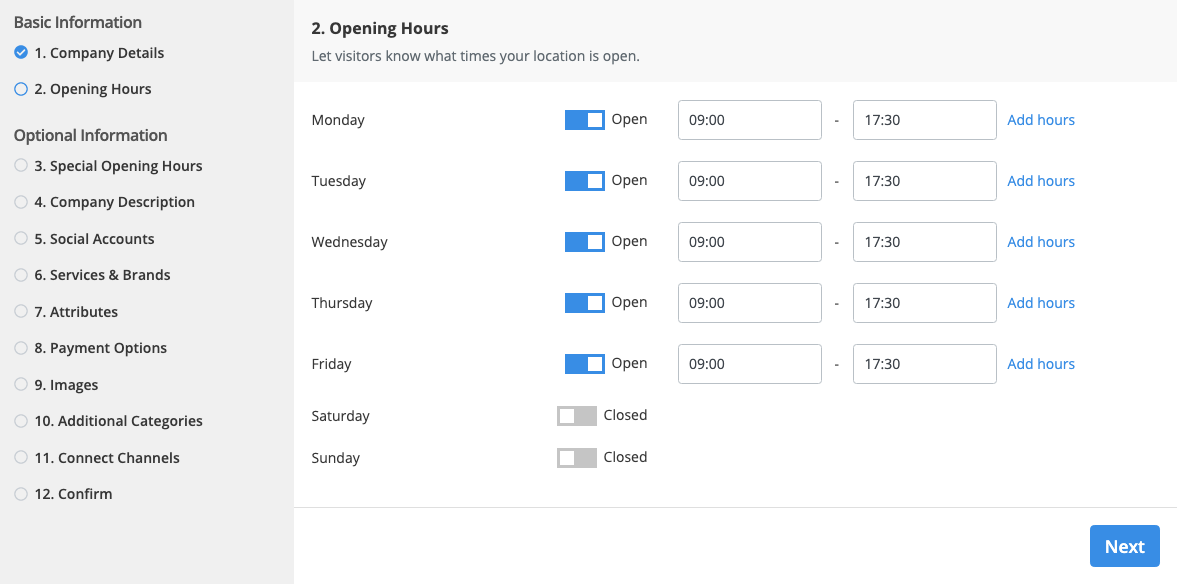This screenshot has width=1177, height=584.
Task: Open step 11. Connect Channels
Action: pyautogui.click(x=107, y=457)
